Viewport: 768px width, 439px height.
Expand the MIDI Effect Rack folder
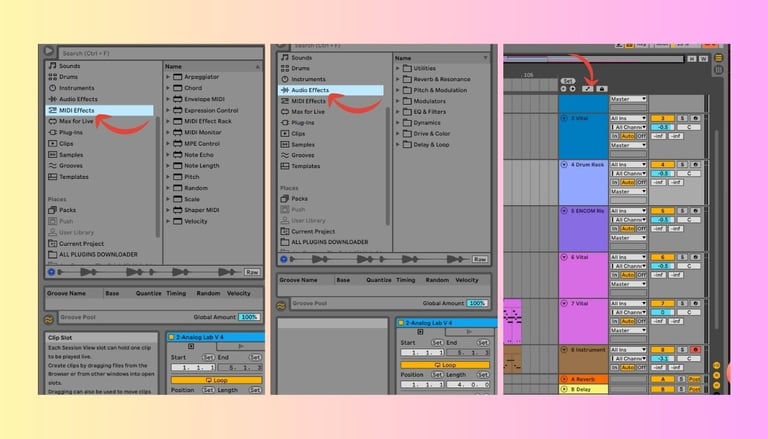coord(168,121)
